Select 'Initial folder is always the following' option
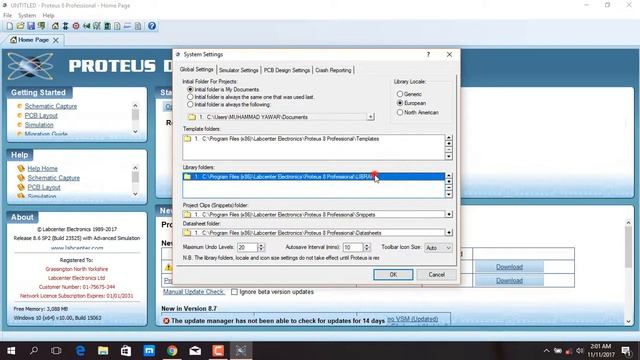 coord(190,104)
